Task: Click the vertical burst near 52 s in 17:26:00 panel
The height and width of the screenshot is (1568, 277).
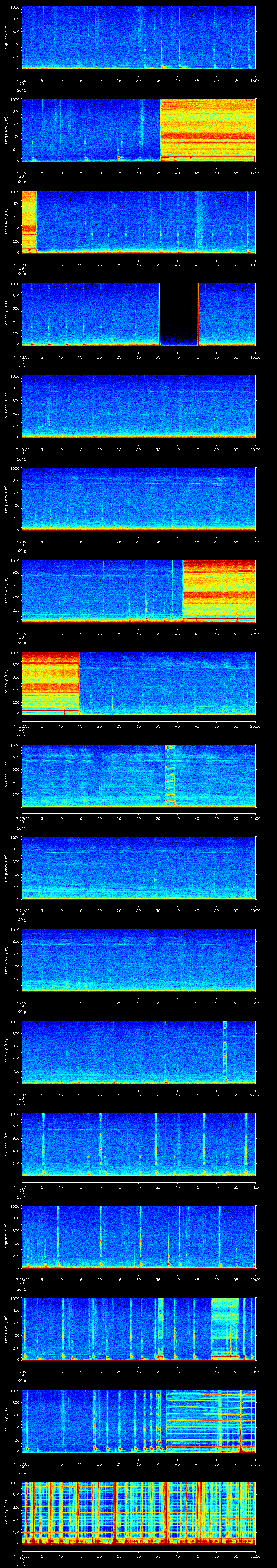Action: pos(225,1052)
